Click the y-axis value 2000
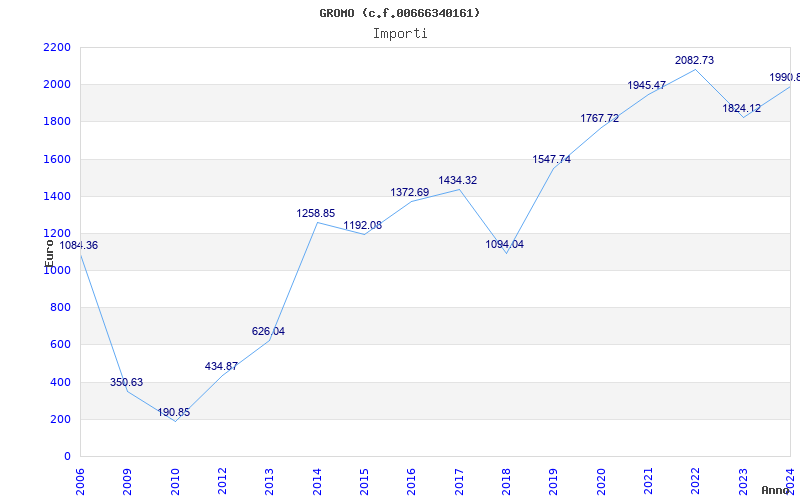The width and height of the screenshot is (800, 500). pyautogui.click(x=57, y=85)
